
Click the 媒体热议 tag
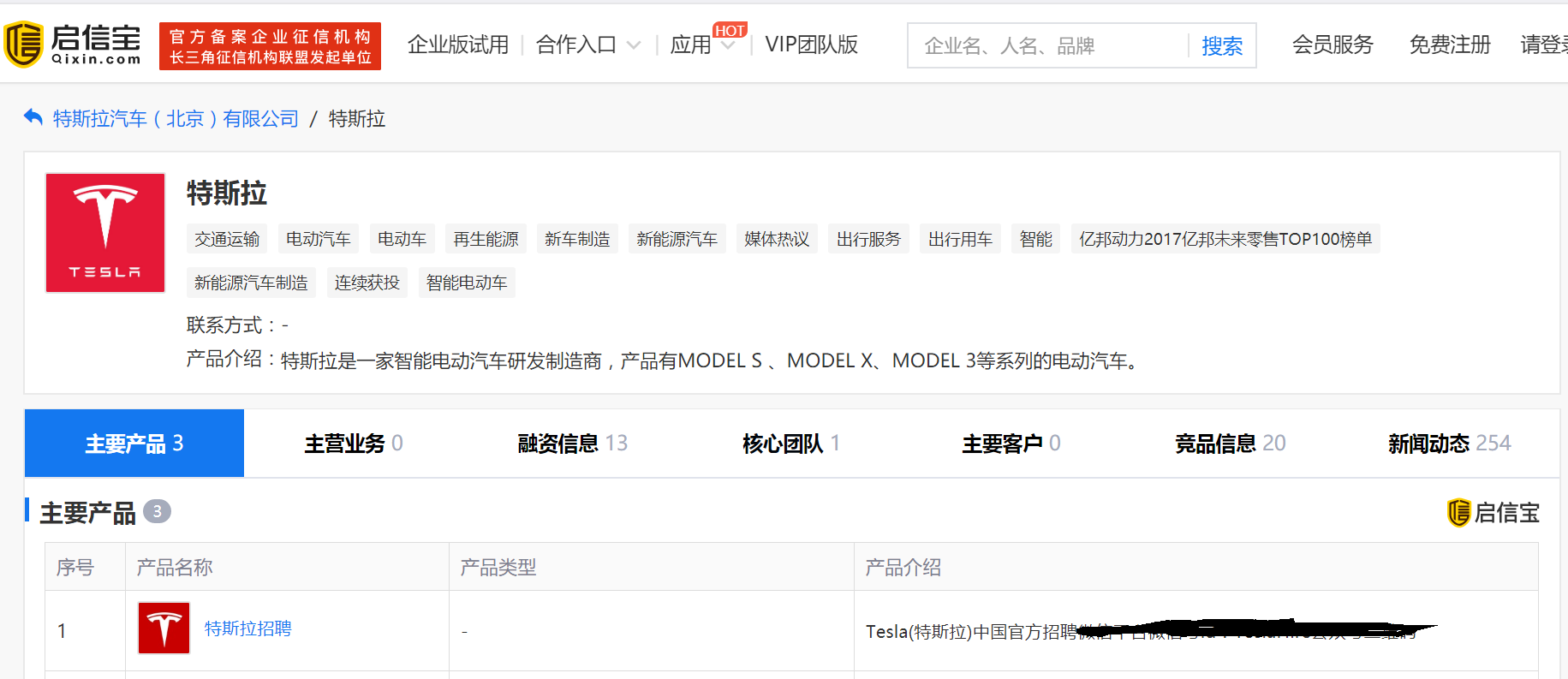777,239
